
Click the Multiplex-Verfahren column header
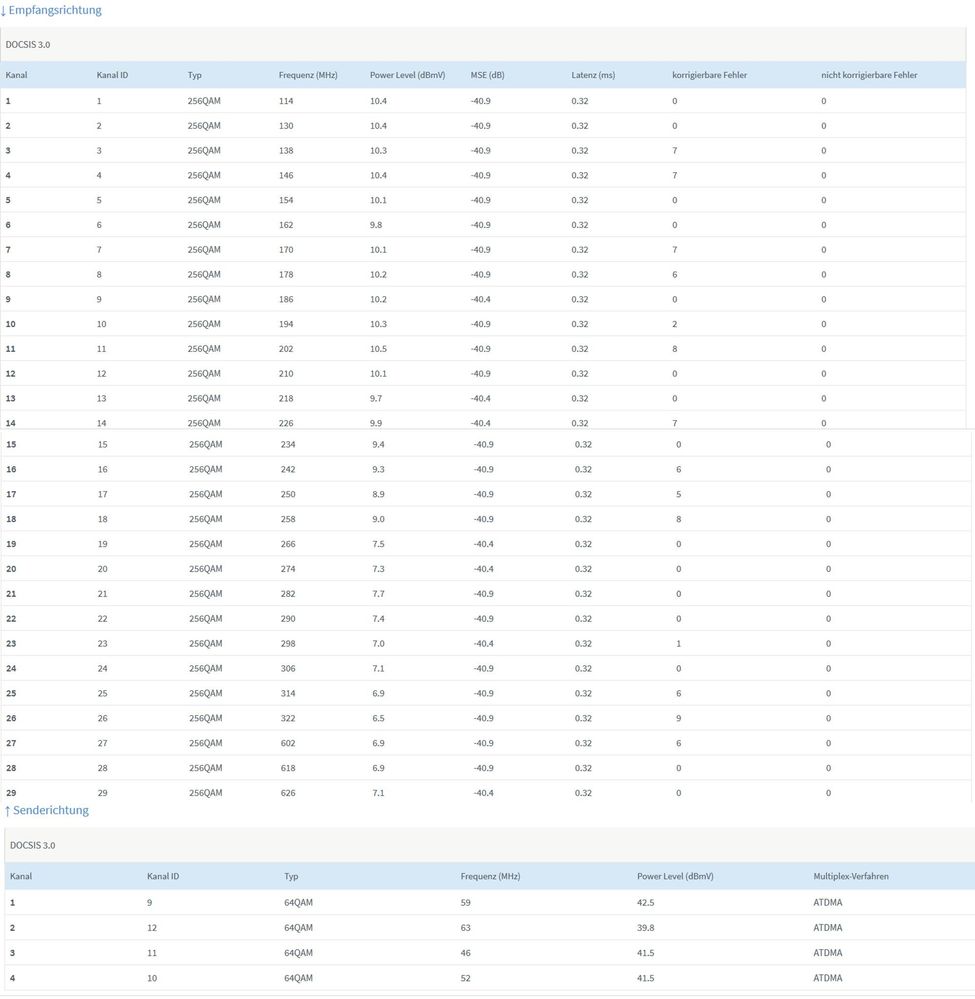point(851,876)
